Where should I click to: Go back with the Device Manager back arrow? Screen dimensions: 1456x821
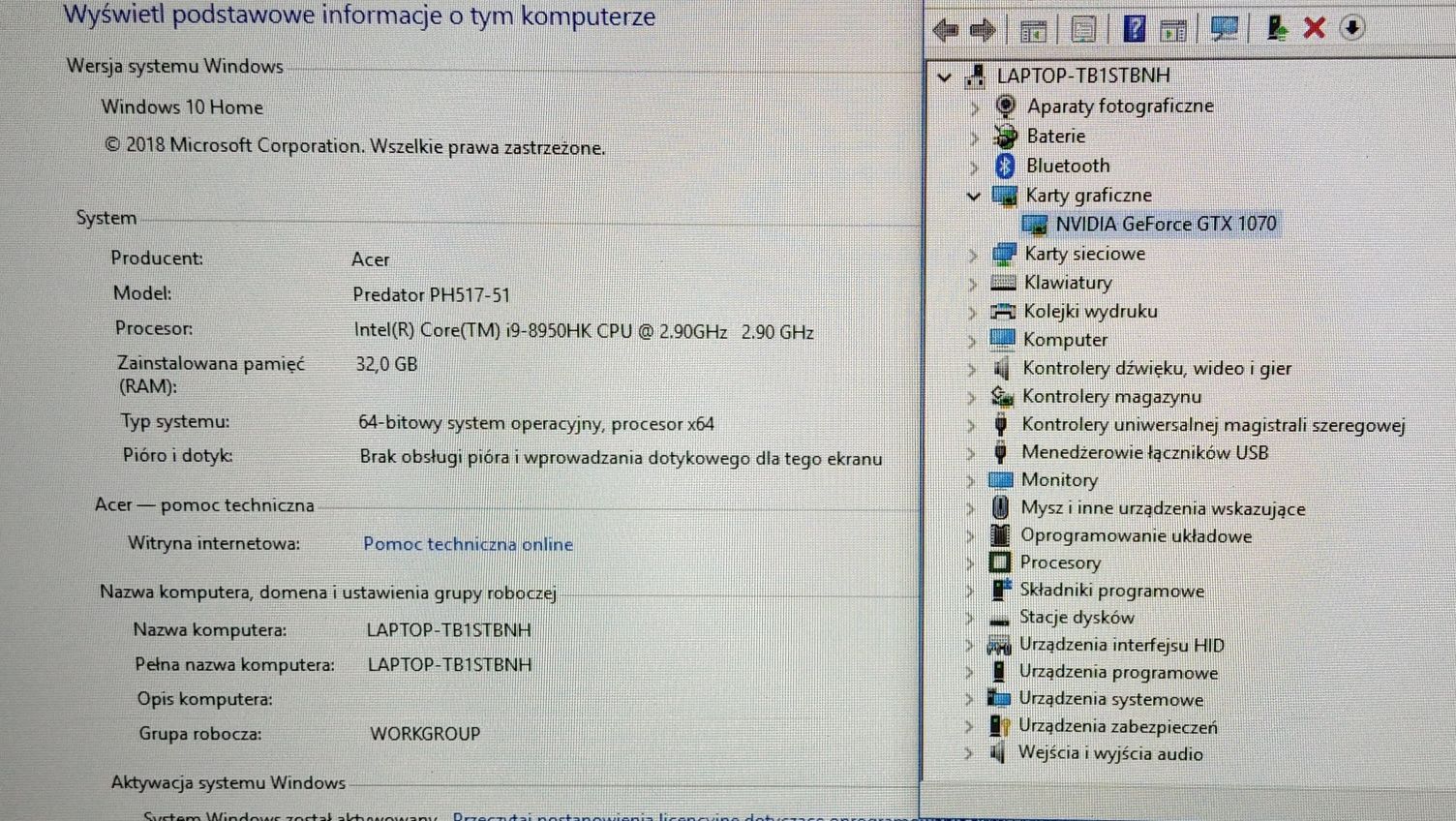tap(945, 30)
